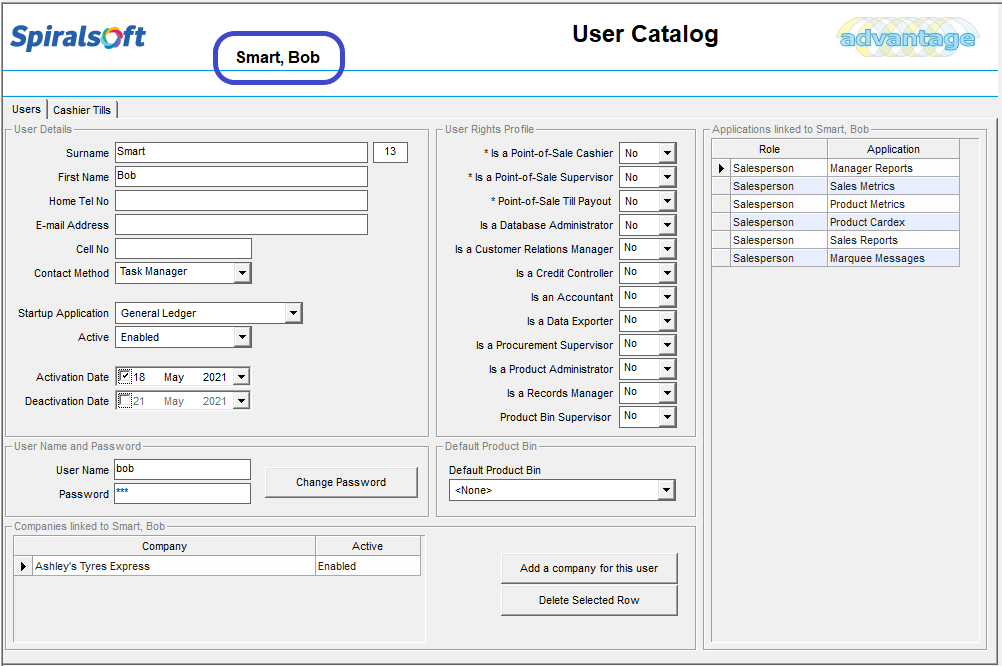This screenshot has width=1002, height=666.
Task: Select the Sales Reports application row
Action: pyautogui.click(x=836, y=240)
